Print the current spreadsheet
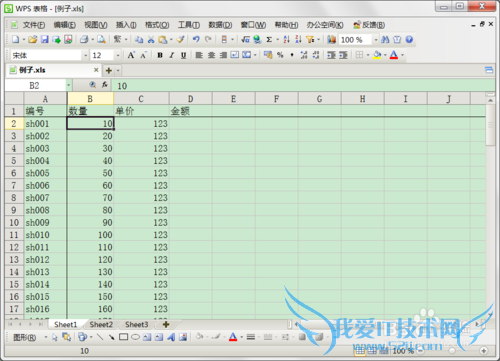Image resolution: width=500 pixels, height=361 pixels. point(84,39)
